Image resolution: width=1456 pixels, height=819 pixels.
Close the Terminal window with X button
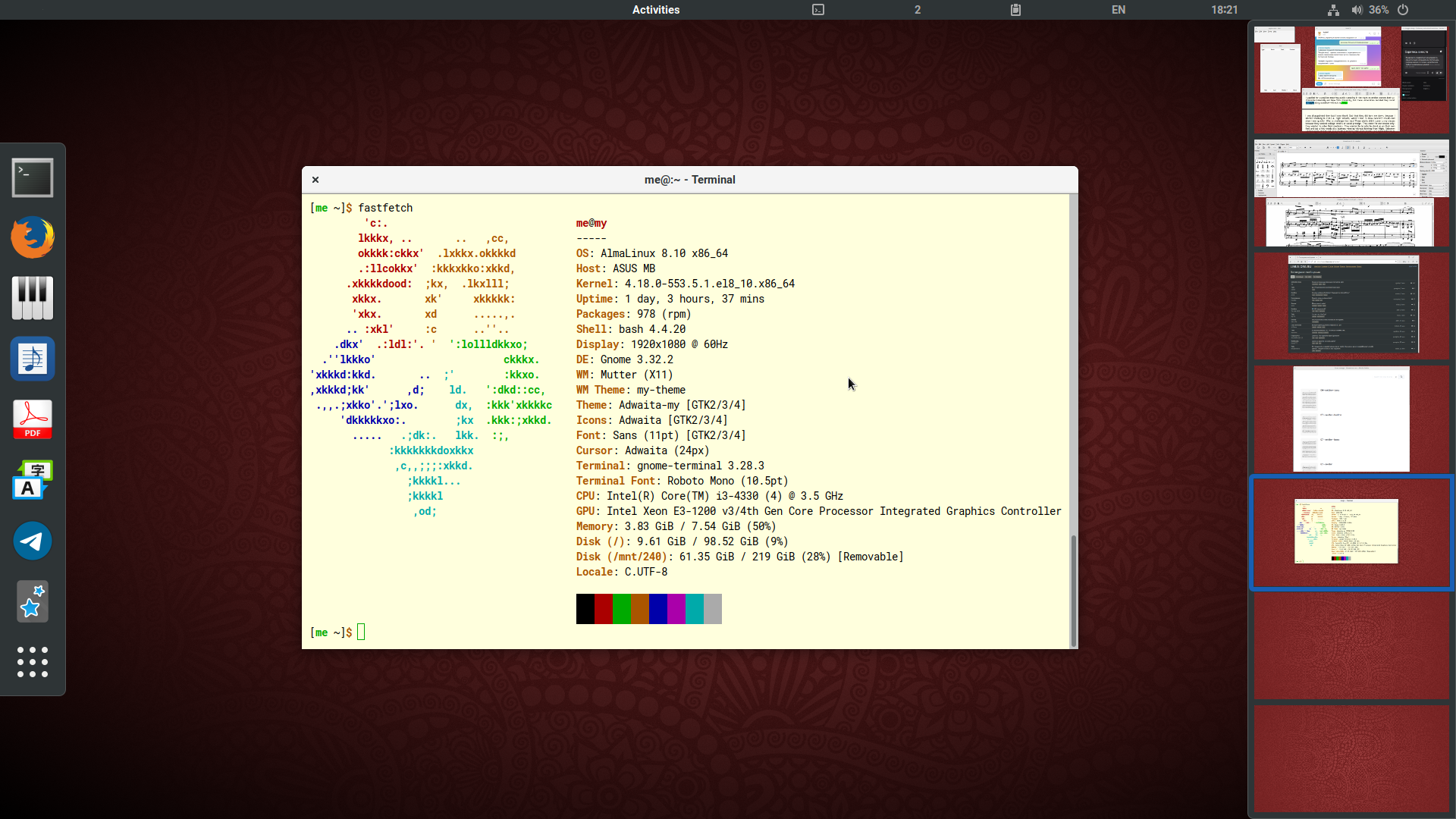pyautogui.click(x=315, y=180)
